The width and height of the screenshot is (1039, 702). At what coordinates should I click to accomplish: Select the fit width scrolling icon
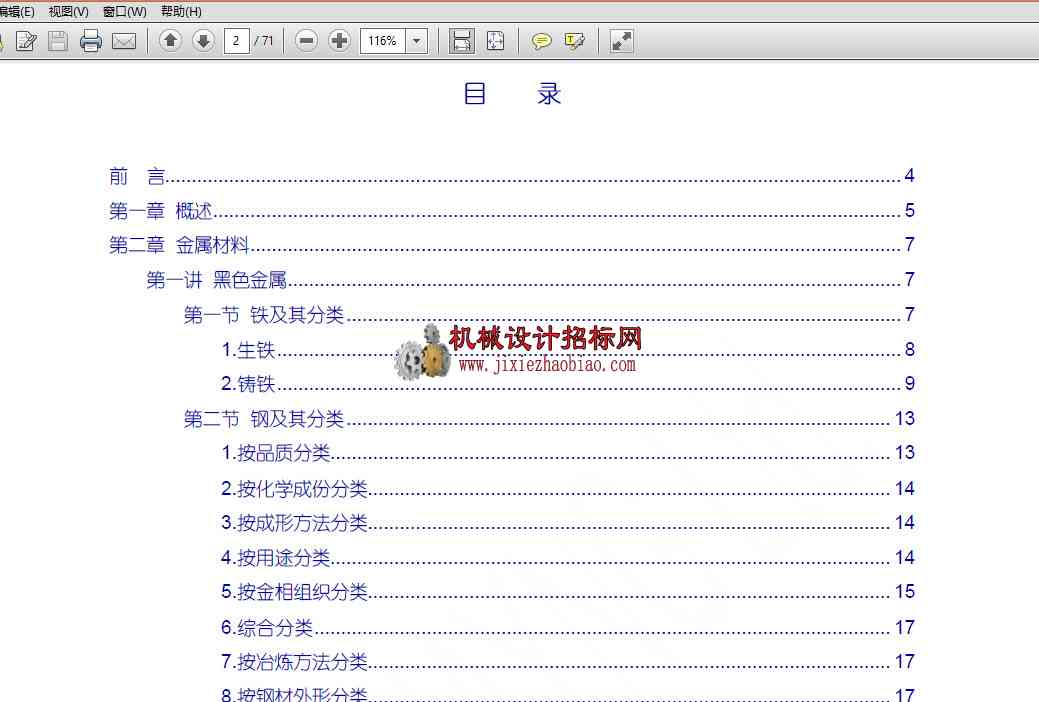462,41
